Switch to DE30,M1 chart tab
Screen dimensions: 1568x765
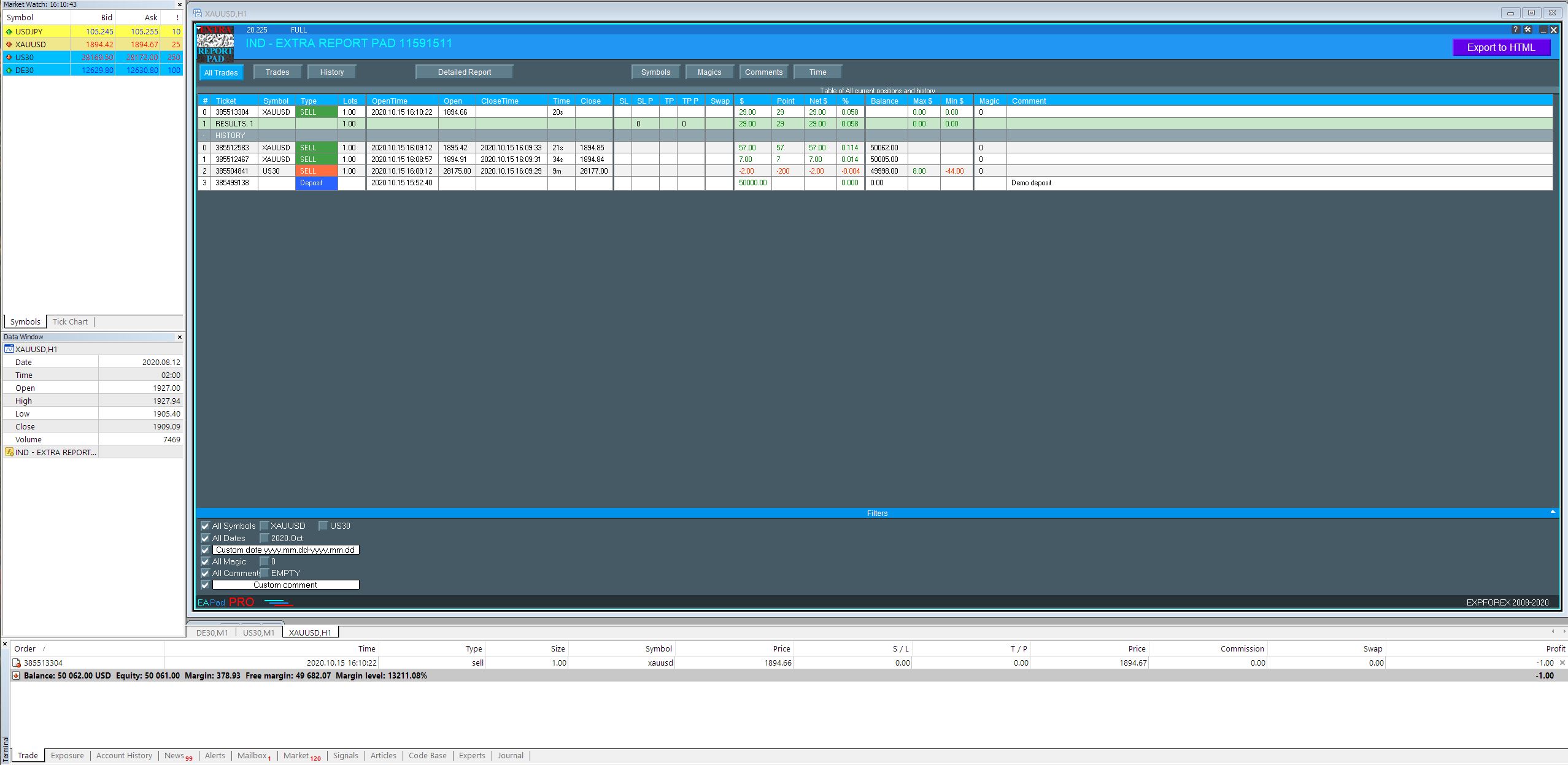coord(212,632)
